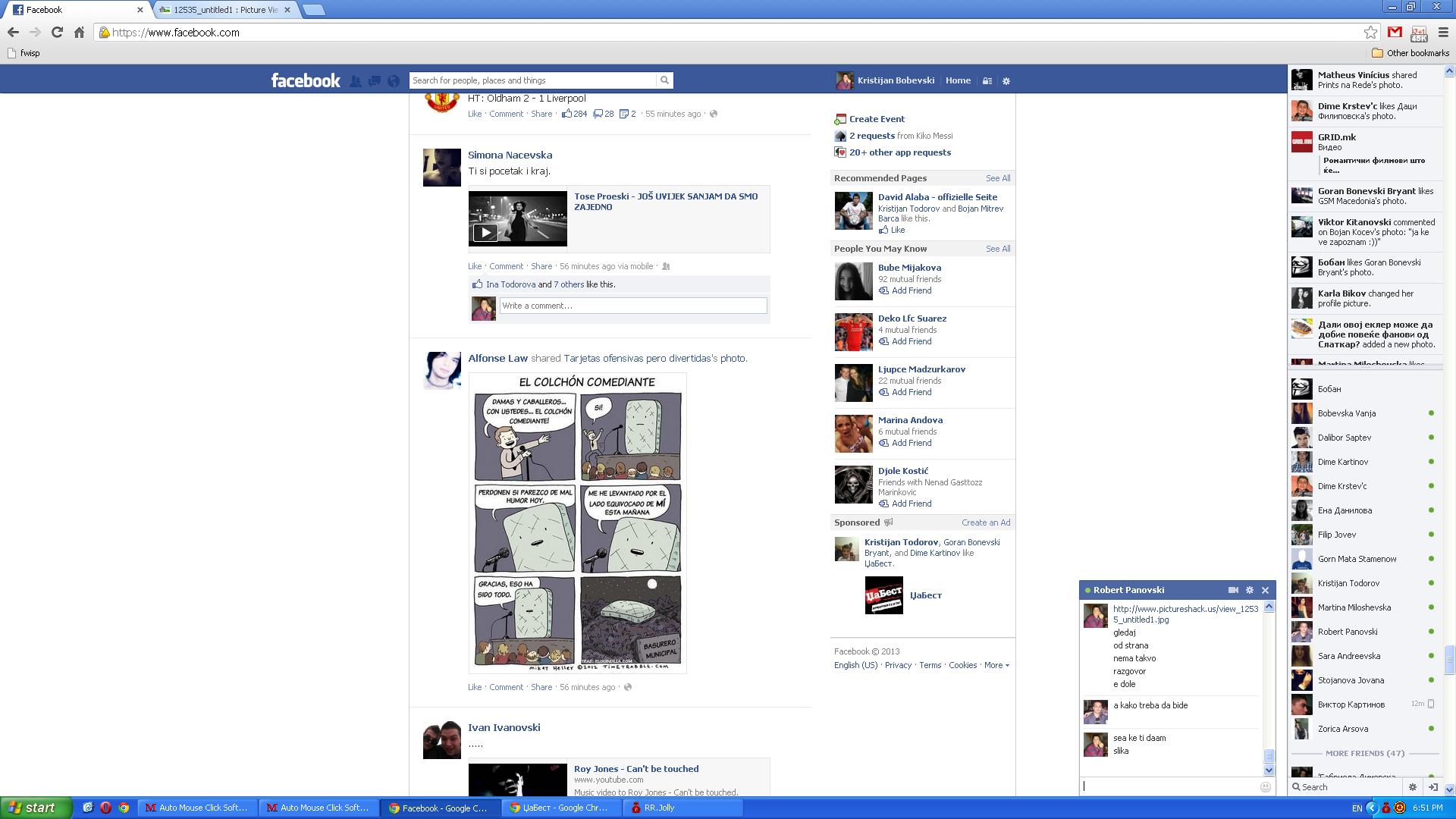1456x819 pixels.
Task: Click Chrome back arrow
Action: [x=13, y=32]
